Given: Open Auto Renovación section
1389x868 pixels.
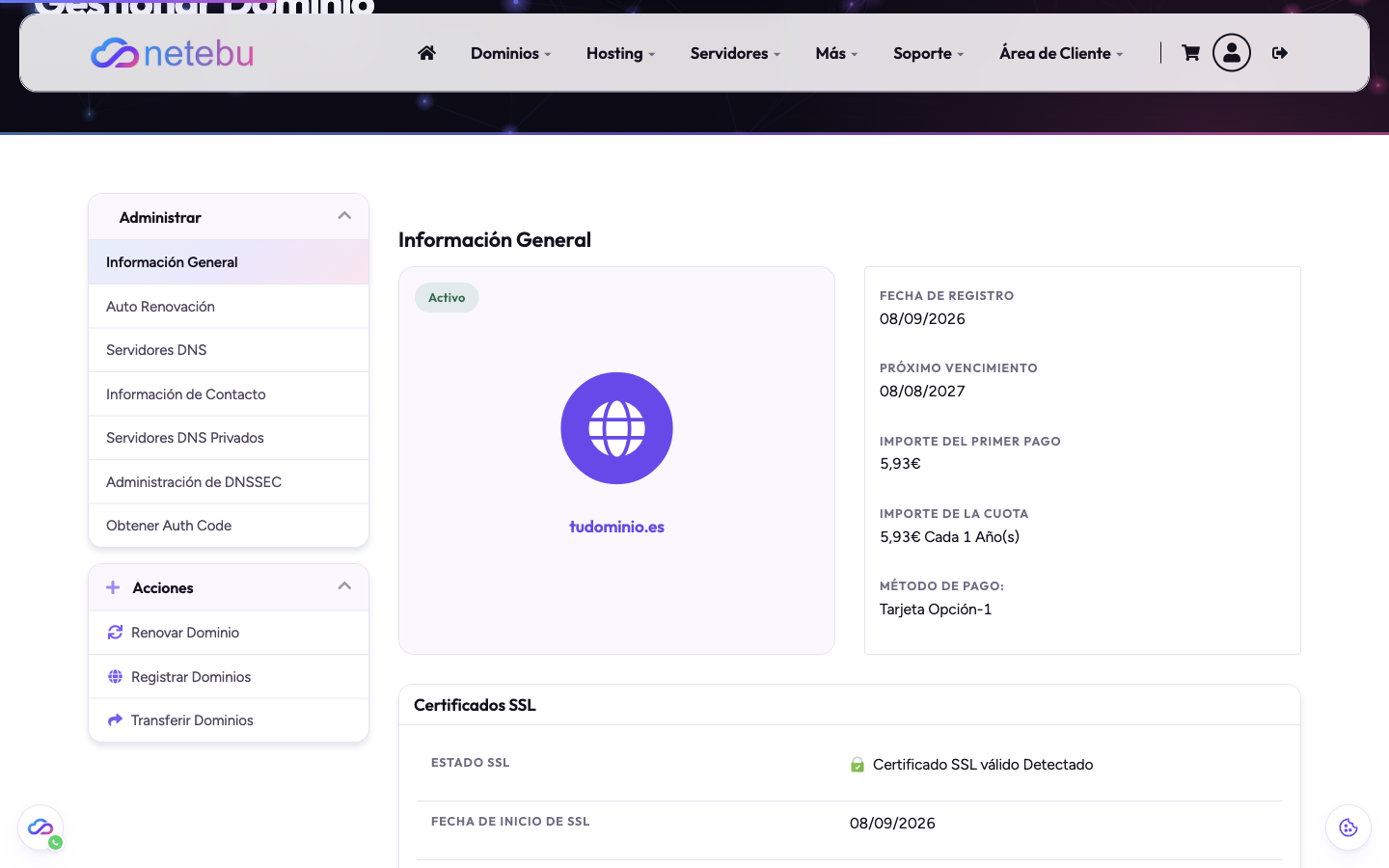Looking at the screenshot, I should [229, 307].
